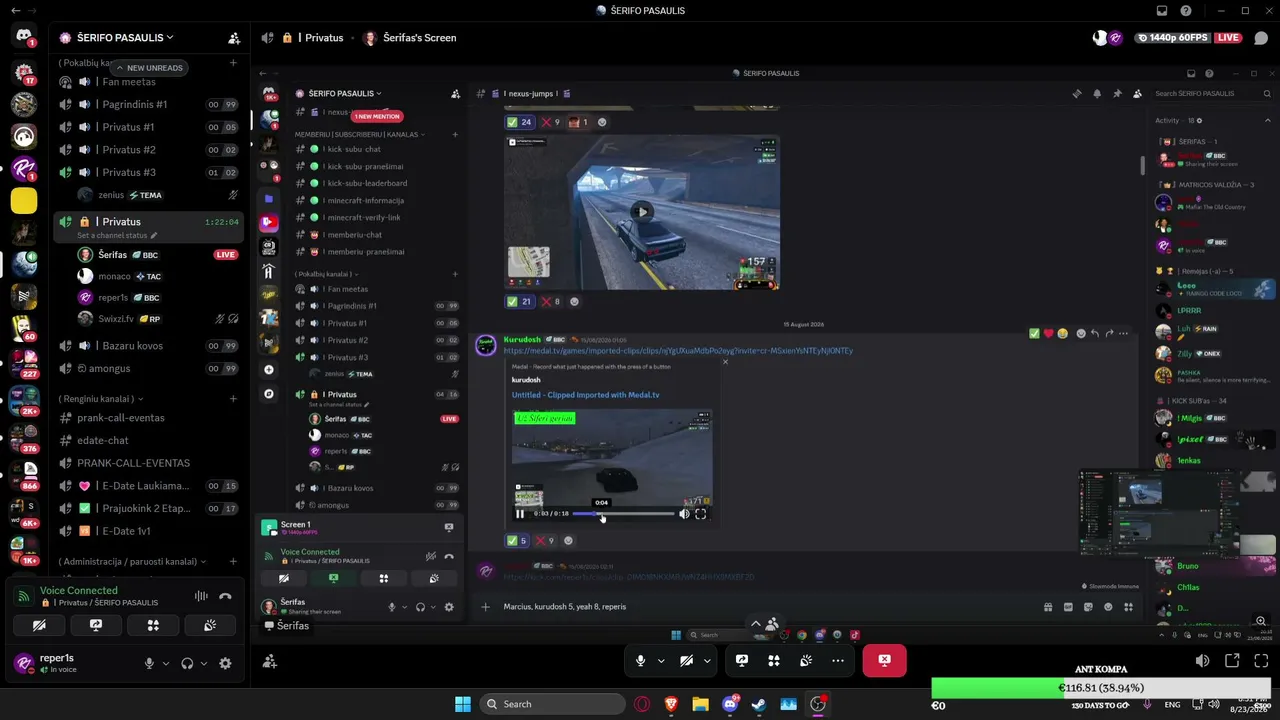Open soundboard in the voice panel
The width and height of the screenshot is (1280, 720).
(210, 625)
